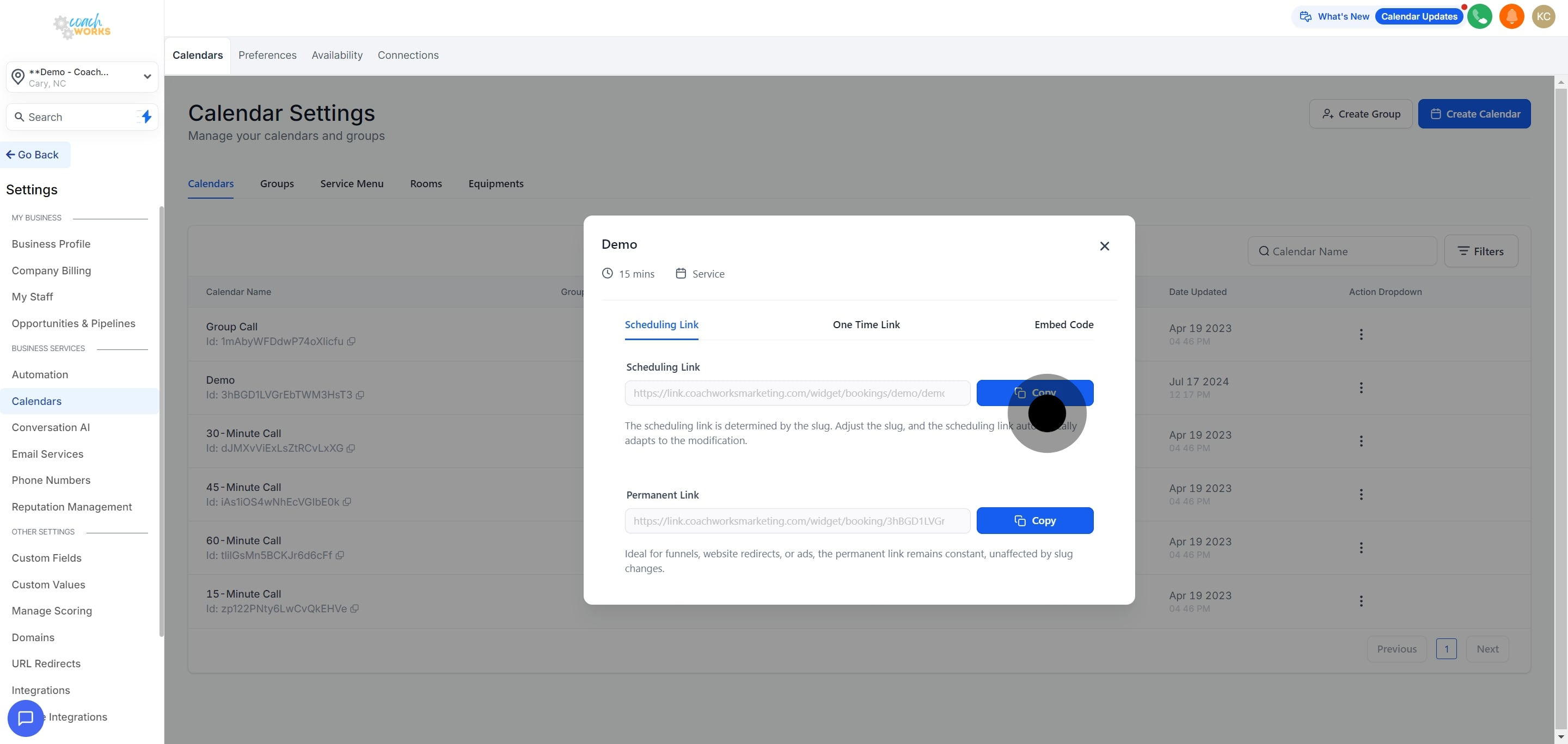Expand the Filters panel
The image size is (1568, 744).
tap(1480, 251)
